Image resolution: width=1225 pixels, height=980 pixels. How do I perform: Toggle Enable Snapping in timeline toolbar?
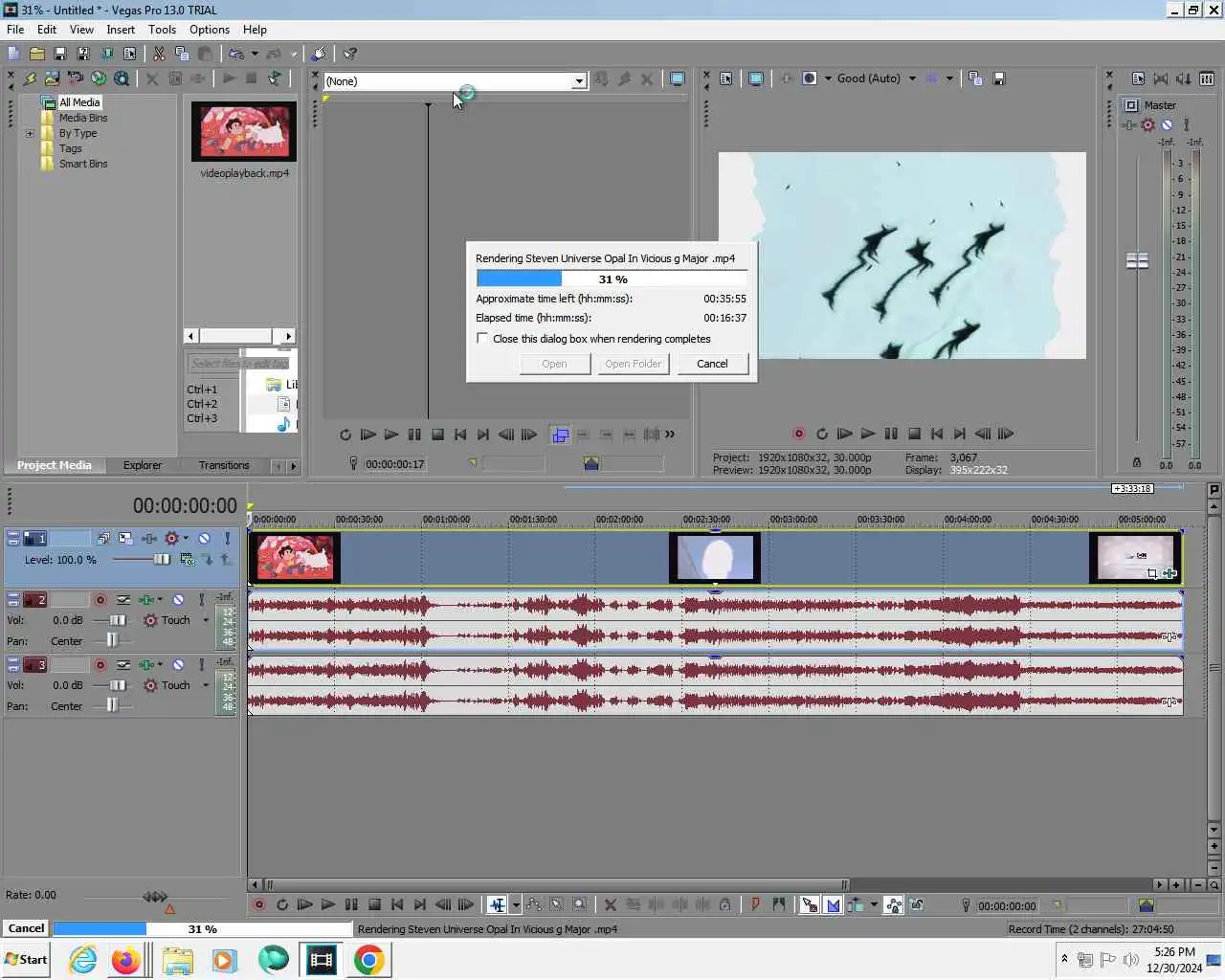[810, 904]
